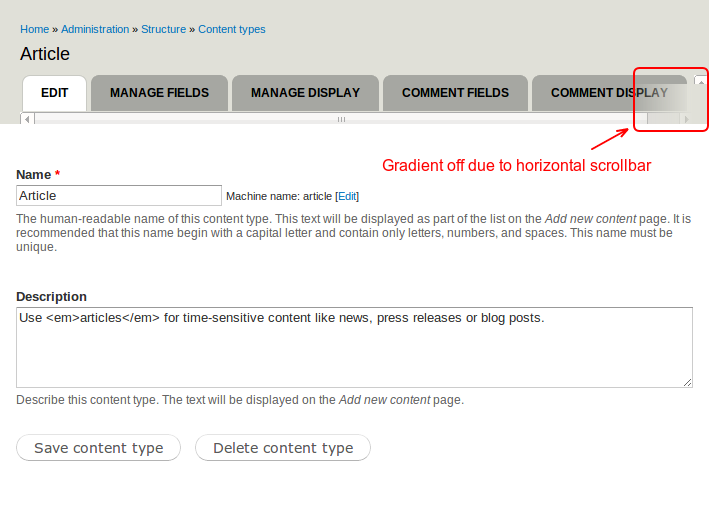Viewport: 709px width, 528px height.
Task: Go to Administration breadcrumb
Action: [x=95, y=29]
